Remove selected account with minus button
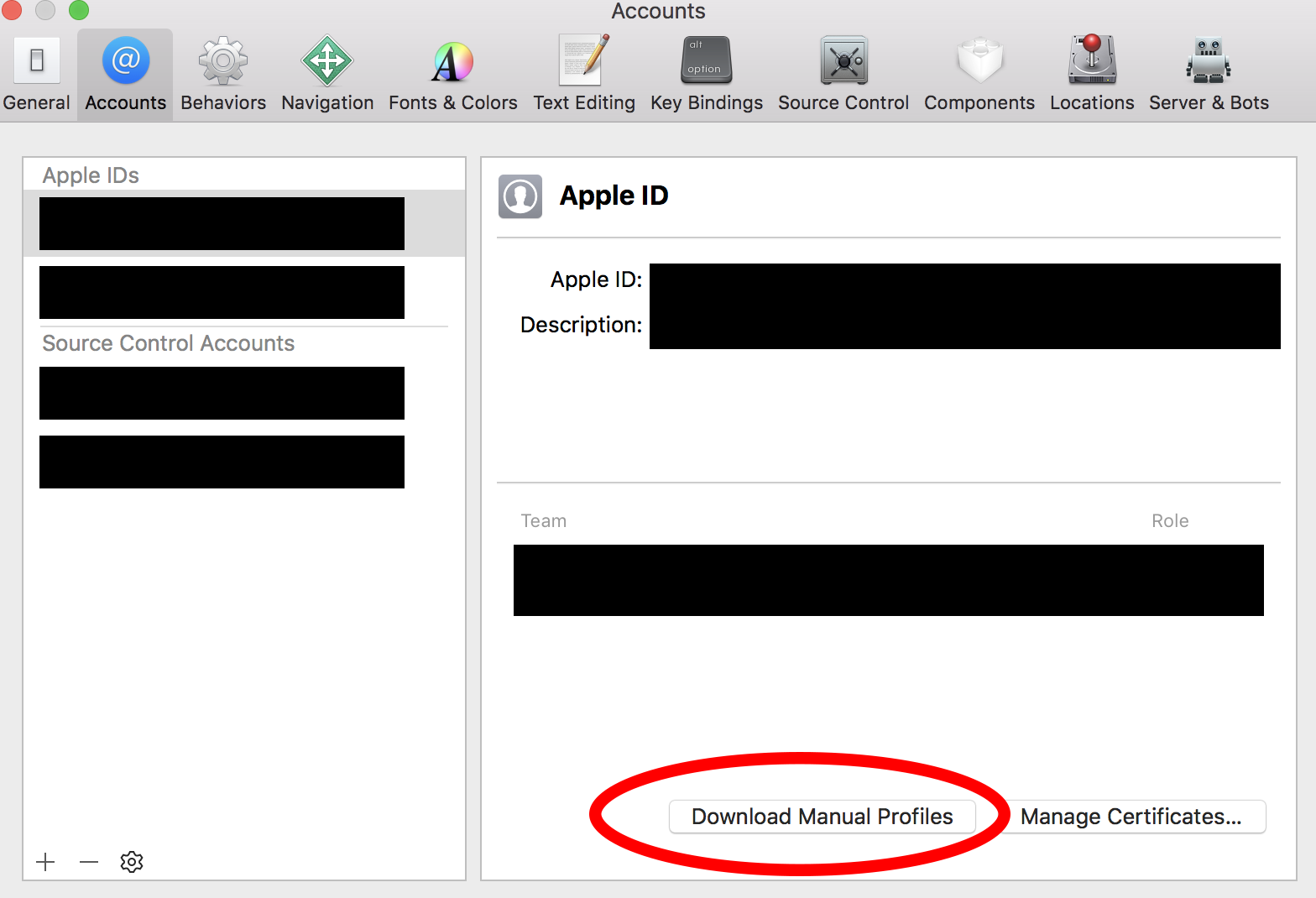This screenshot has height=898, width=1316. tap(89, 862)
